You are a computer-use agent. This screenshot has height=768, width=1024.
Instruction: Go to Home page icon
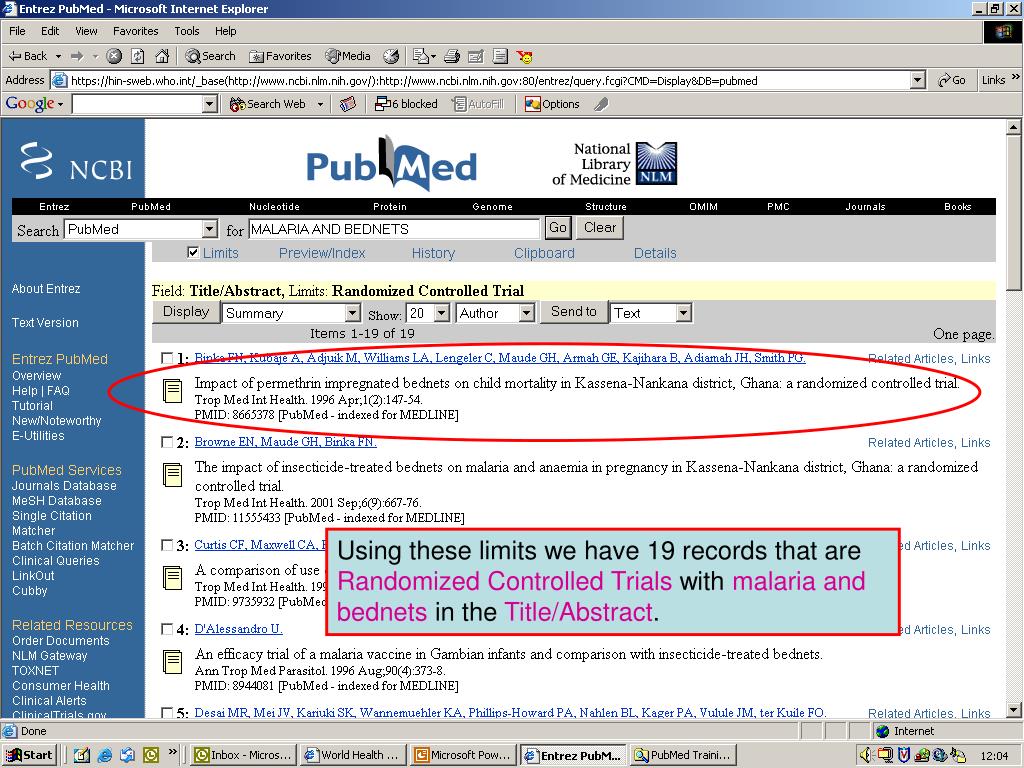[x=162, y=56]
